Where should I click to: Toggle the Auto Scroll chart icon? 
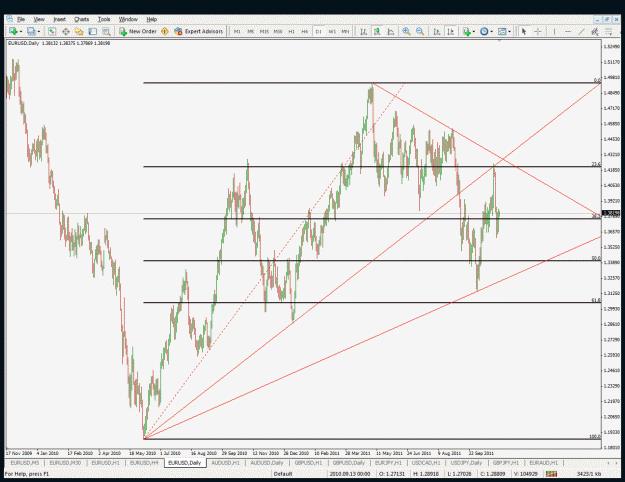pos(437,31)
